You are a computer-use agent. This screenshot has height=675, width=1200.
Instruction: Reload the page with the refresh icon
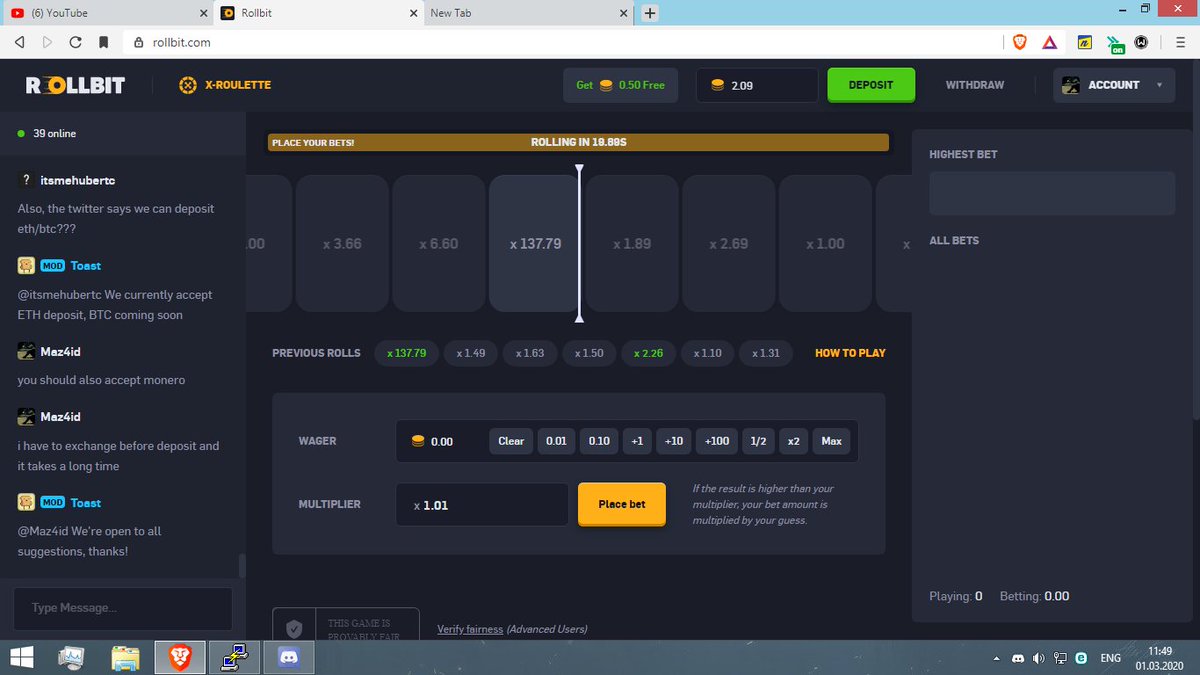coord(75,43)
